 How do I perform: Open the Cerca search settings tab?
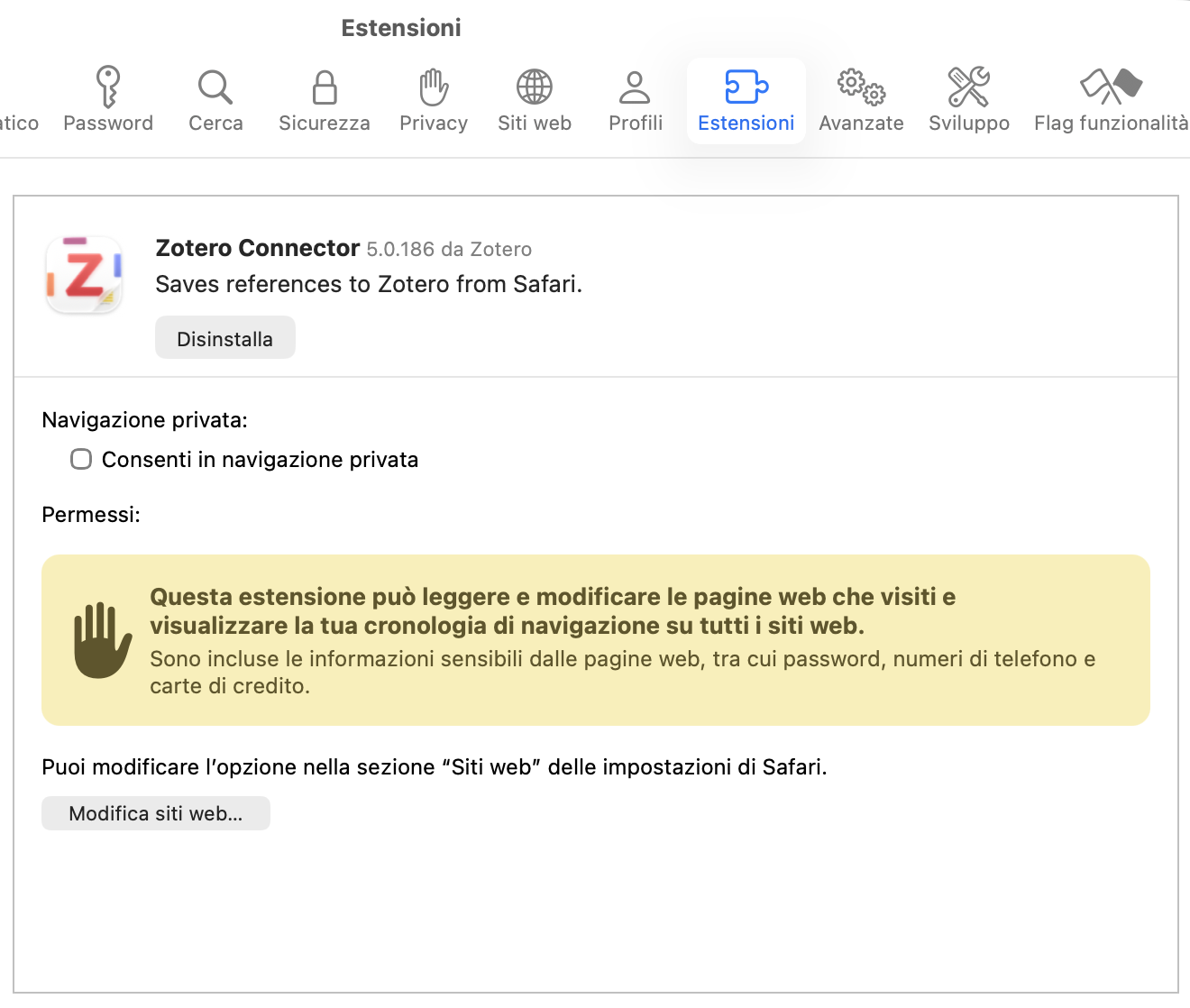point(215,100)
